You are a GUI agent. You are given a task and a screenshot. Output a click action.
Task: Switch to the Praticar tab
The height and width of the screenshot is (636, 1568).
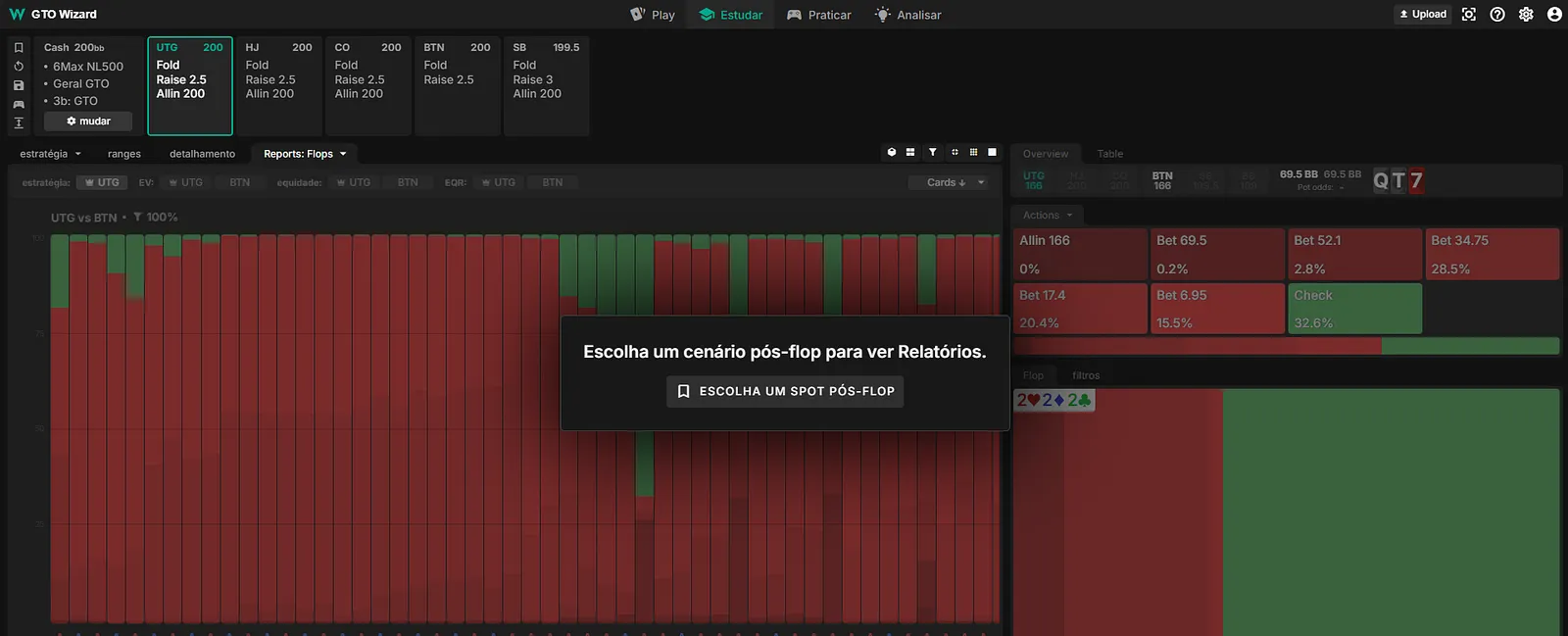pyautogui.click(x=819, y=15)
